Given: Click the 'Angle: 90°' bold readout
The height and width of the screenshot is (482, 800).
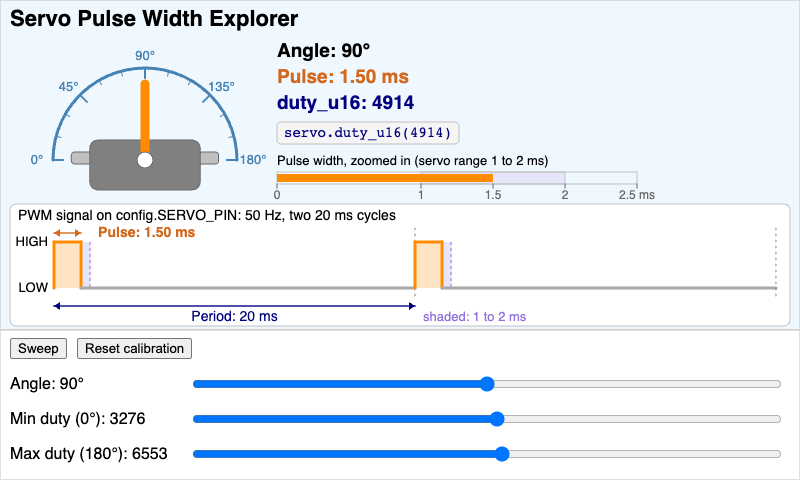Looking at the screenshot, I should (323, 50).
